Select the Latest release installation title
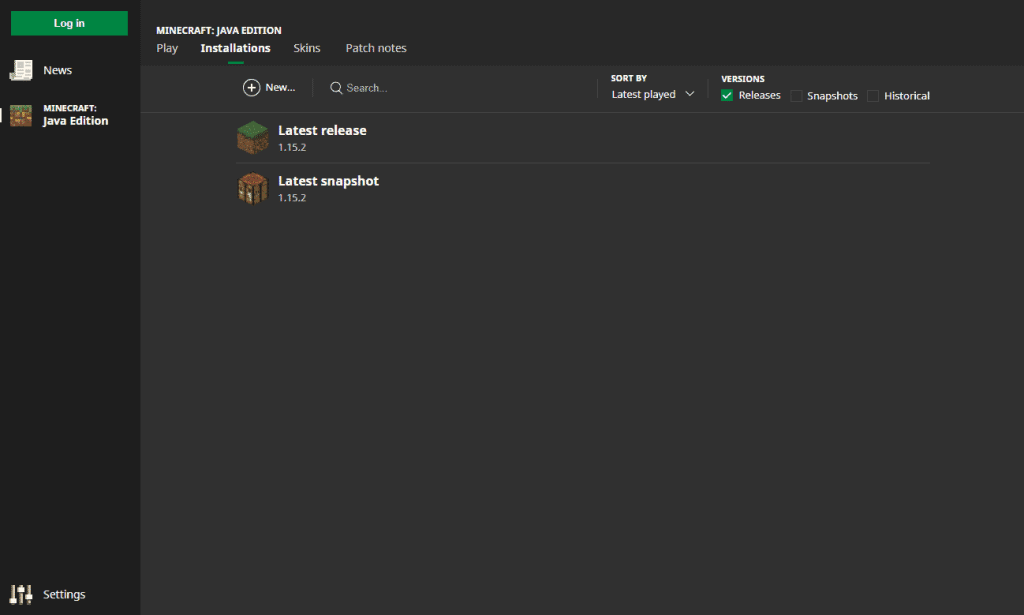This screenshot has width=1024, height=615. [x=322, y=131]
